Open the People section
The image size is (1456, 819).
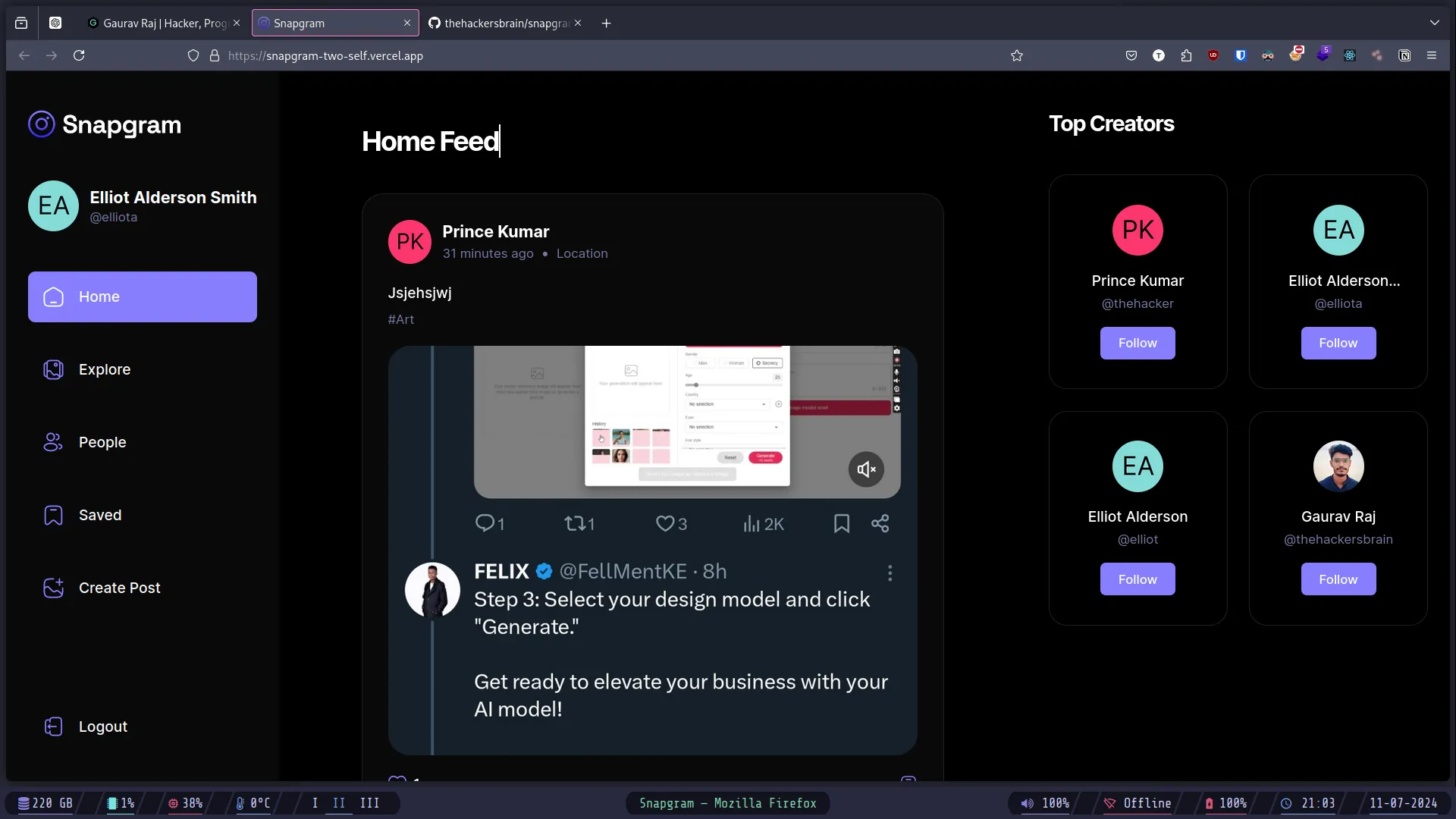(102, 442)
